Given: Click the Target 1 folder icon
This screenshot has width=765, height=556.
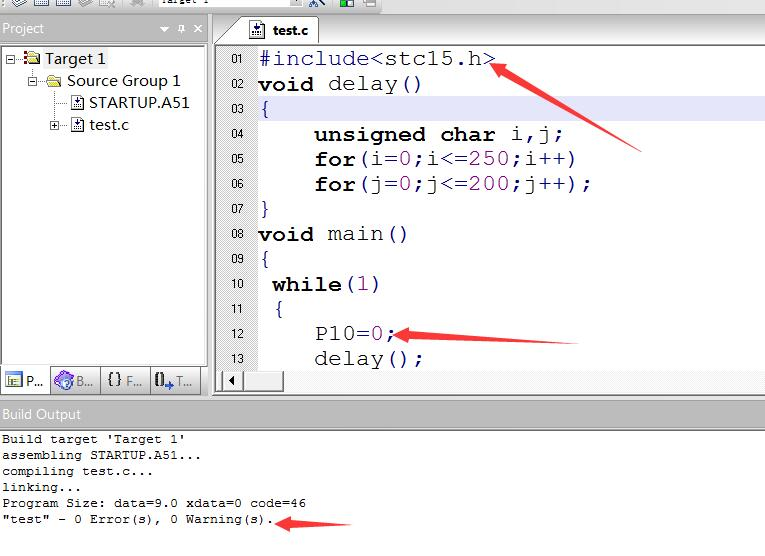Looking at the screenshot, I should [32, 58].
